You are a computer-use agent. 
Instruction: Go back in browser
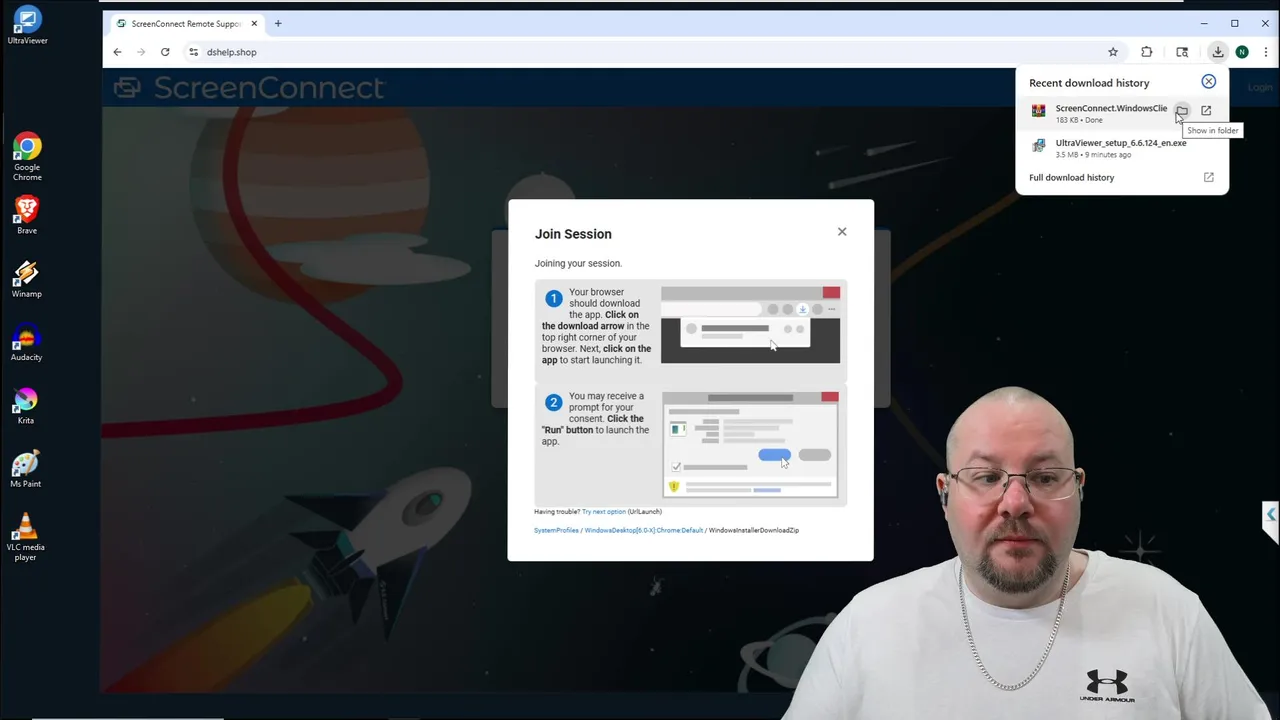(x=118, y=52)
